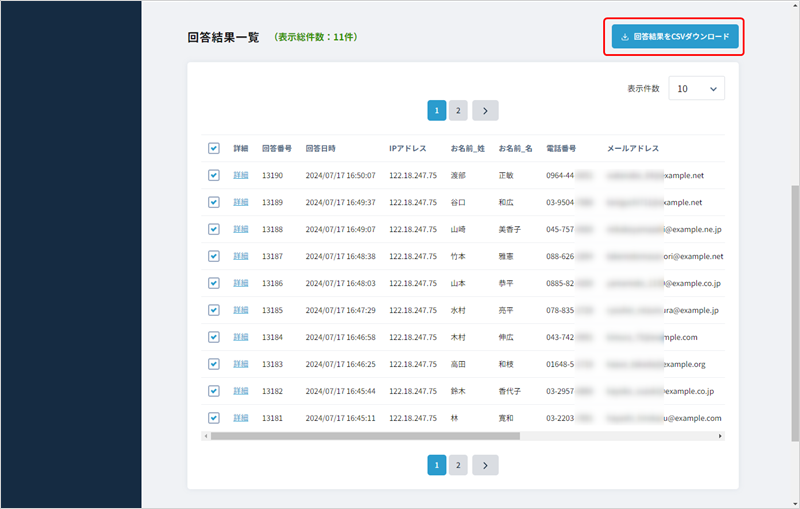Open the 表示件数 dropdown showing 10

(696, 89)
